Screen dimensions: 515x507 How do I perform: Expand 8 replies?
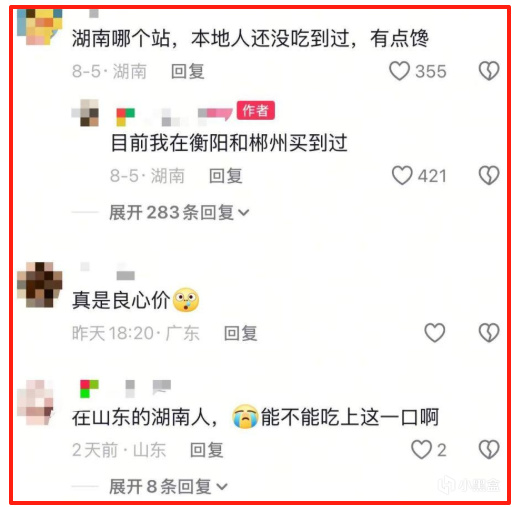(x=168, y=486)
